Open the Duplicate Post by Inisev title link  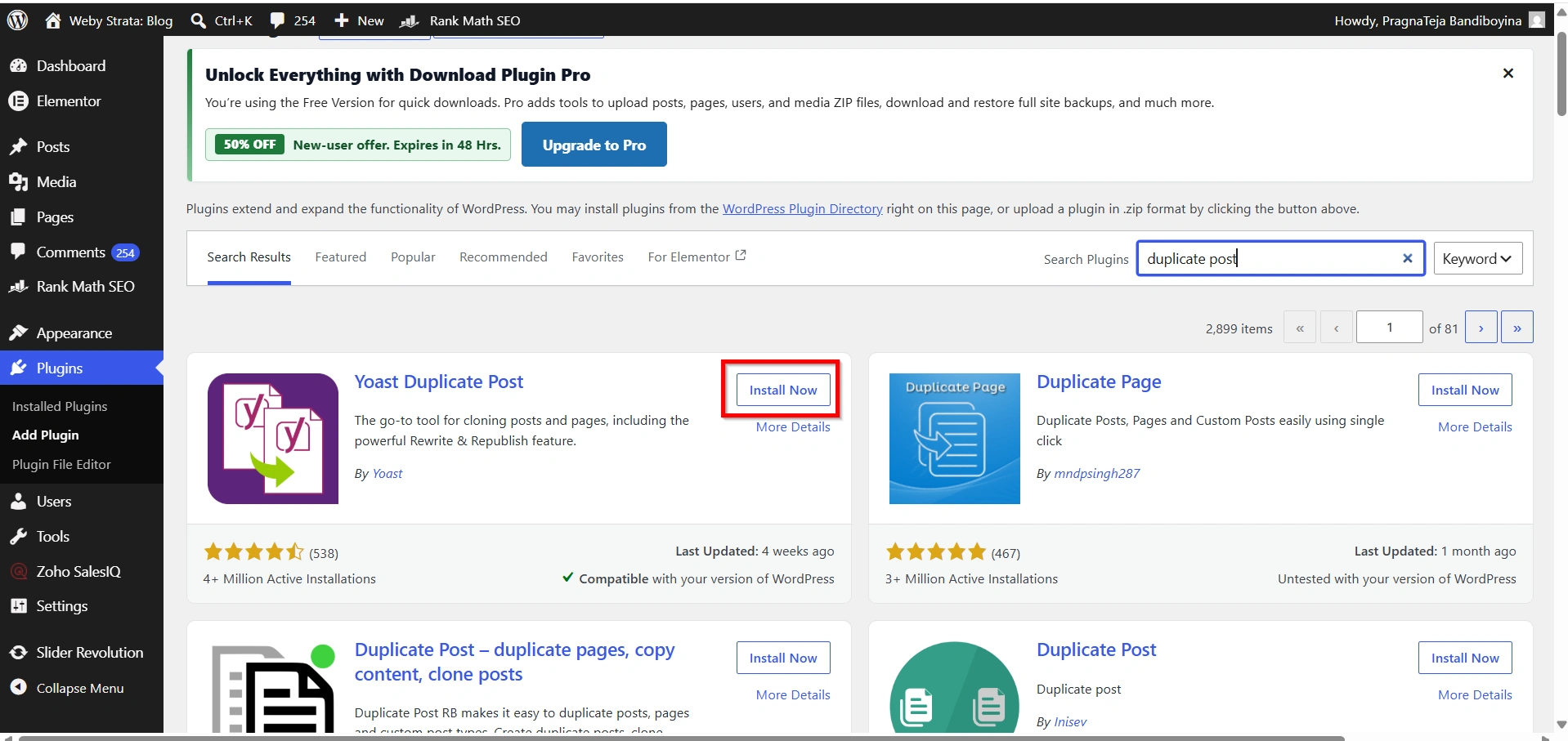pyautogui.click(x=1096, y=649)
